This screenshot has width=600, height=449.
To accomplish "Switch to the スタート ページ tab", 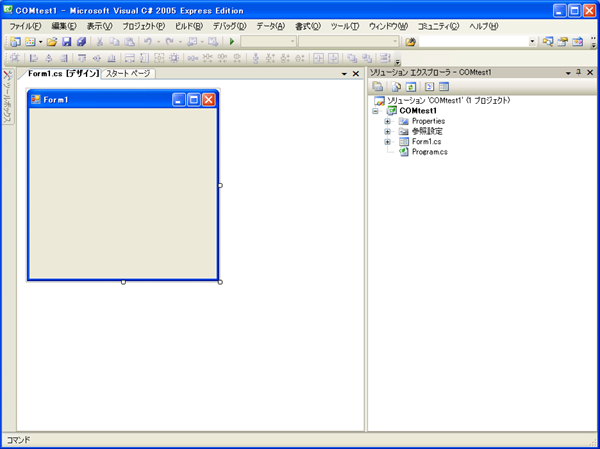I will (x=128, y=73).
